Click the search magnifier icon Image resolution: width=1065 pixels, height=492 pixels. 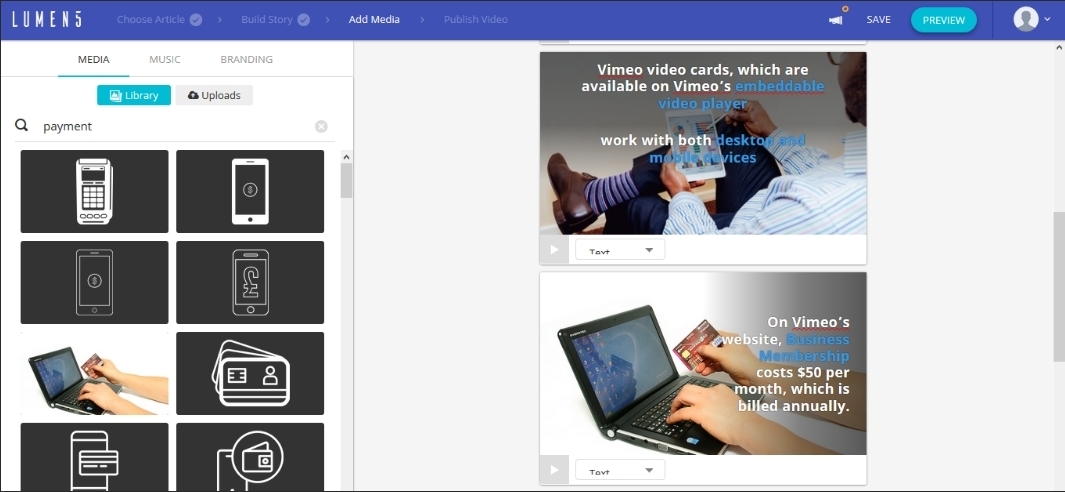22,127
